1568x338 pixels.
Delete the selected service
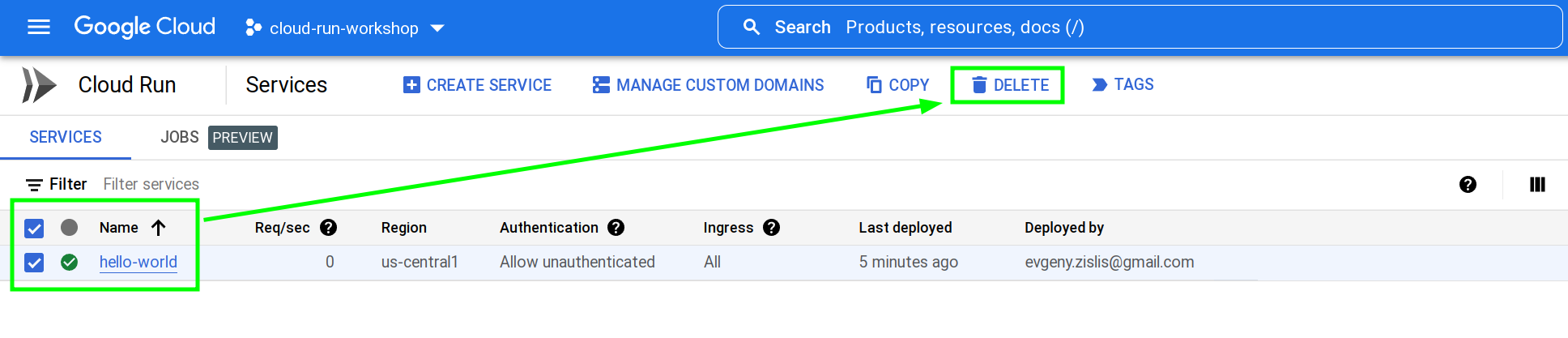1009,85
